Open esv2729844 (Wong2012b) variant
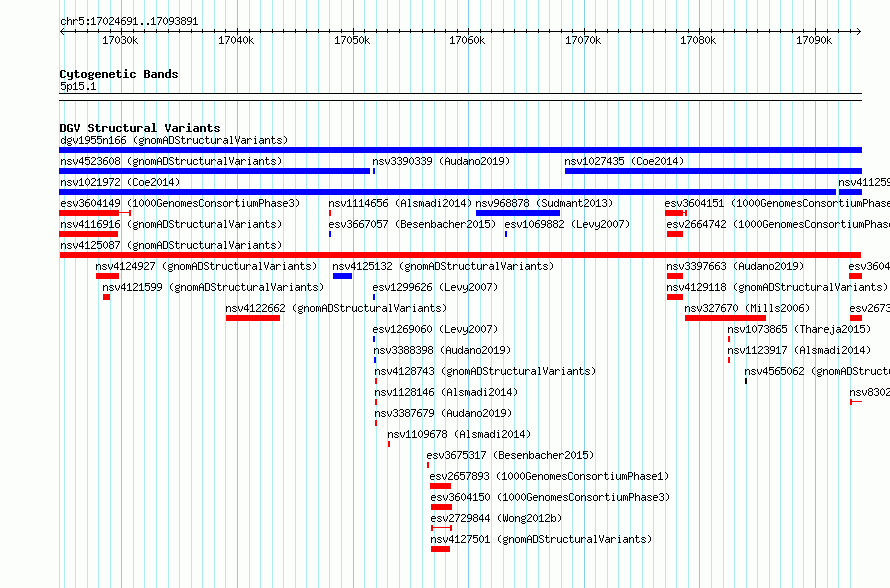The height and width of the screenshot is (588, 890). [x=496, y=518]
